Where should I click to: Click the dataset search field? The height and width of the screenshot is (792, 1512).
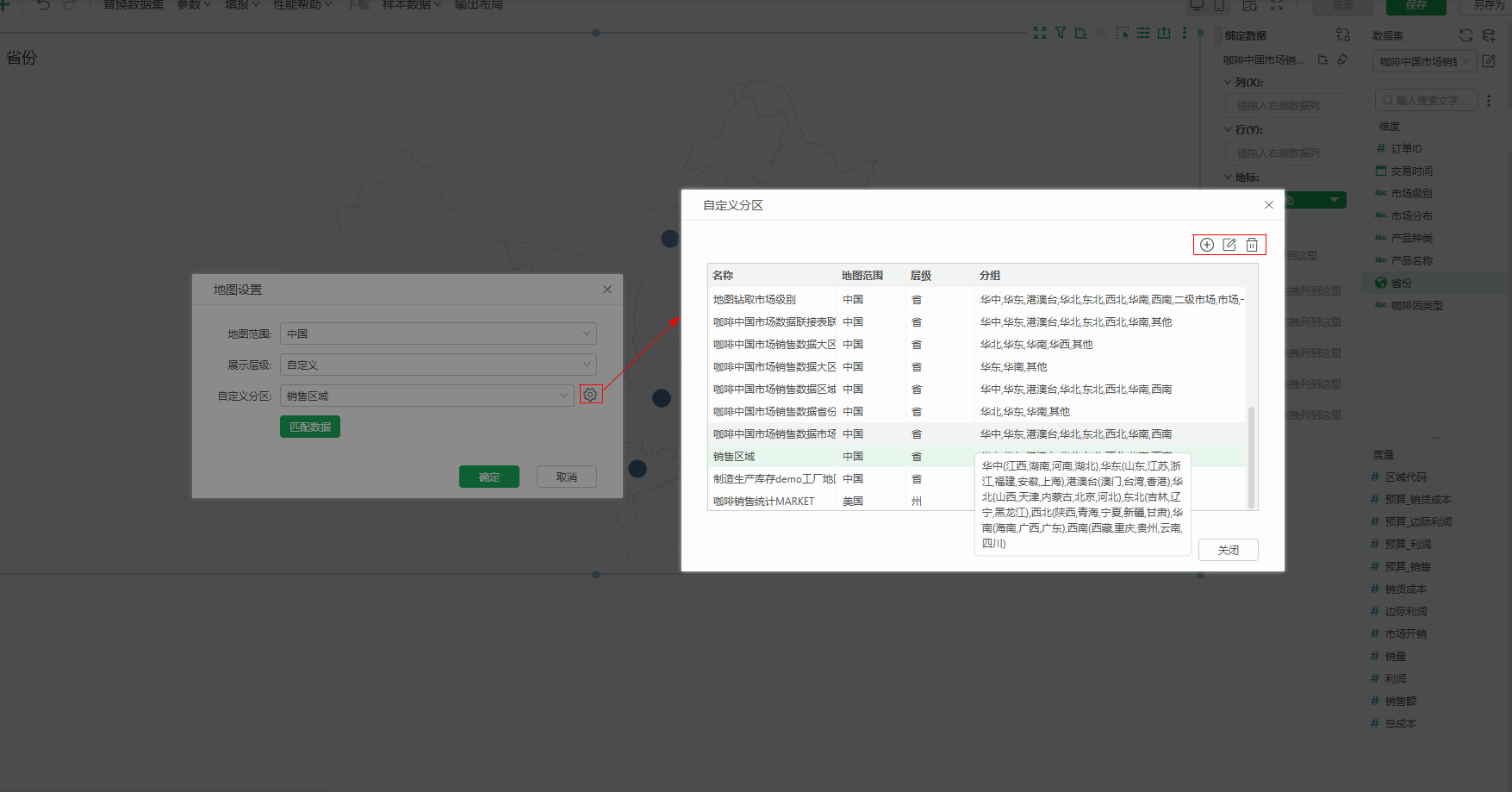(x=1427, y=100)
